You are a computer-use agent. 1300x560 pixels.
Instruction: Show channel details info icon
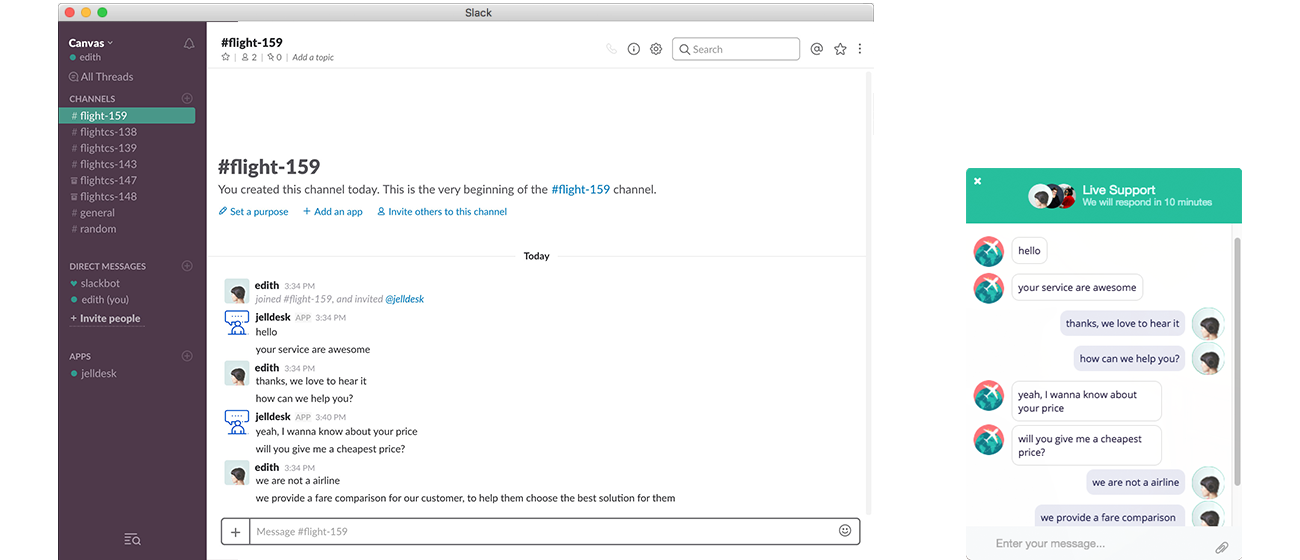point(633,49)
